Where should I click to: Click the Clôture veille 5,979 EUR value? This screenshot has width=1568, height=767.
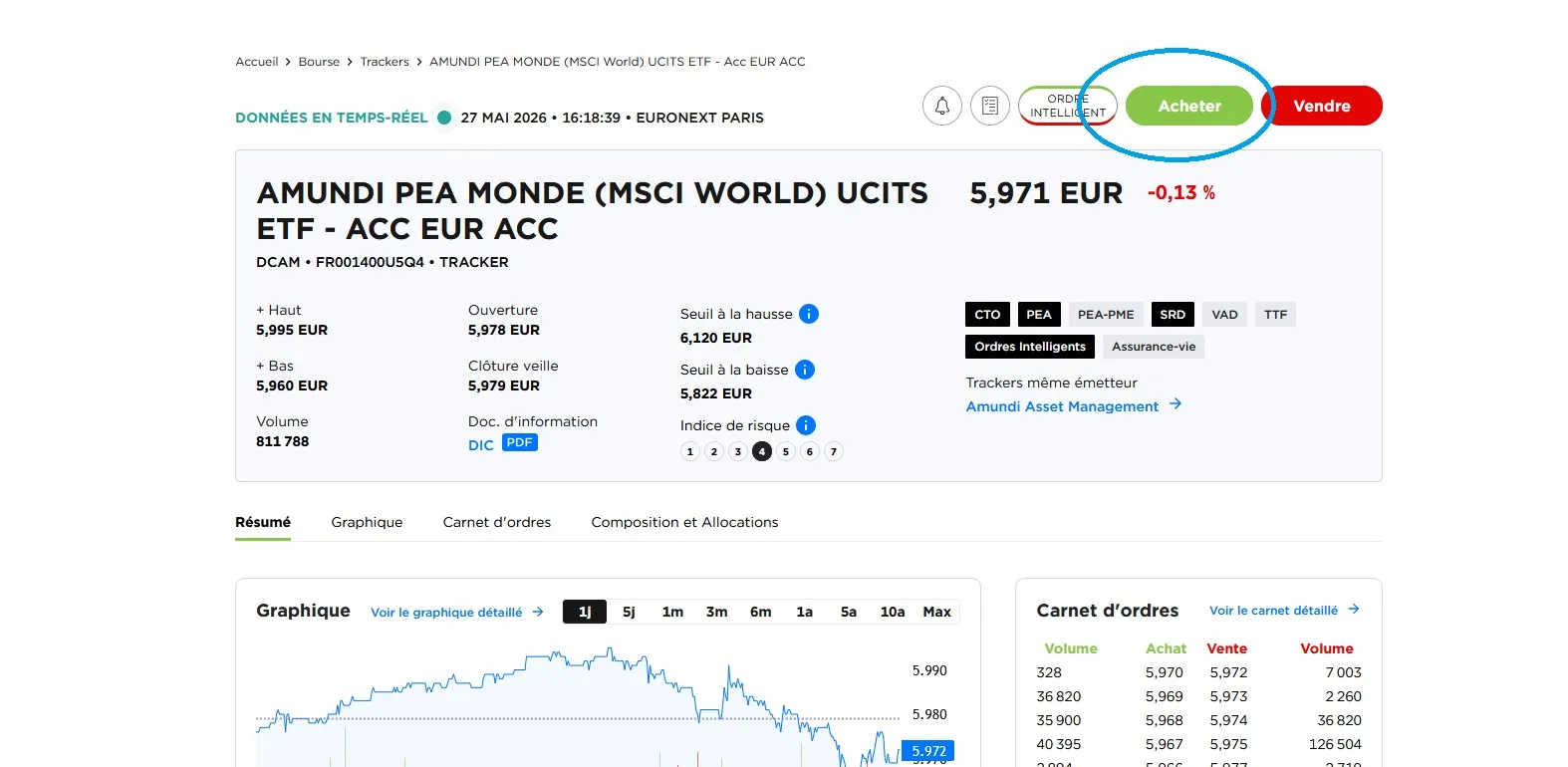[x=504, y=385]
